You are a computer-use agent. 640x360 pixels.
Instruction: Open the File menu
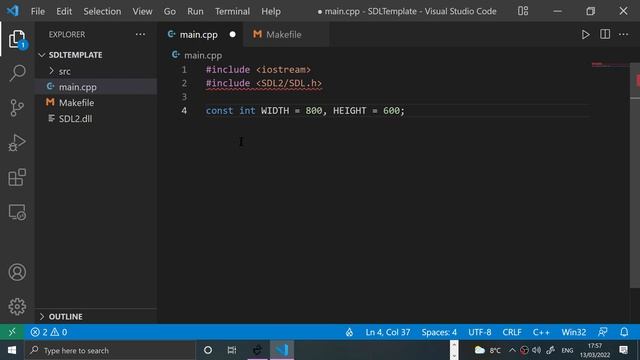pyautogui.click(x=38, y=11)
